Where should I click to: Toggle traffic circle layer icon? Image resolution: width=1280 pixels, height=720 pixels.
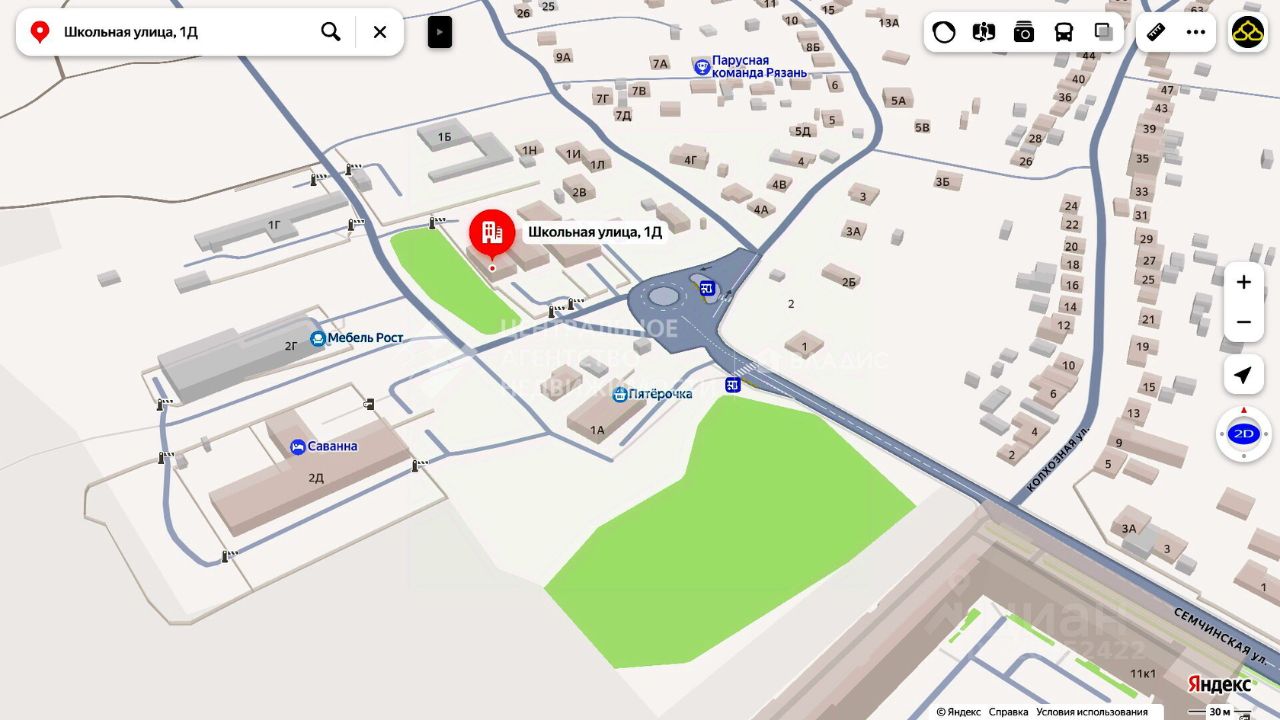[x=944, y=32]
